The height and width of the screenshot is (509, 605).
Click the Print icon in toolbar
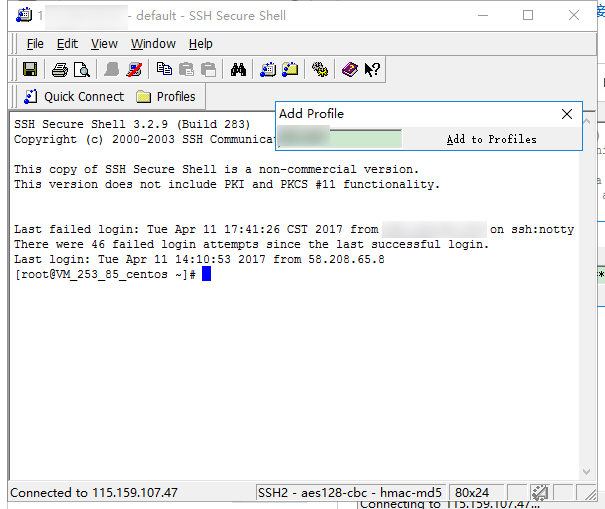pos(60,70)
